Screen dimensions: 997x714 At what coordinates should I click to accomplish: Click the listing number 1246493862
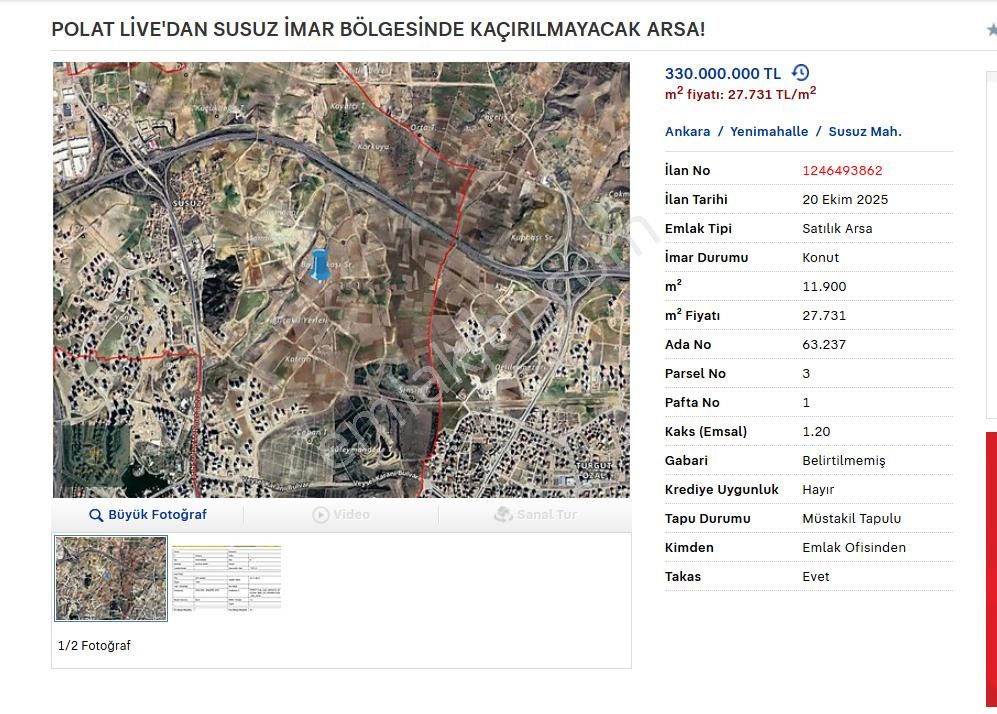click(x=842, y=170)
